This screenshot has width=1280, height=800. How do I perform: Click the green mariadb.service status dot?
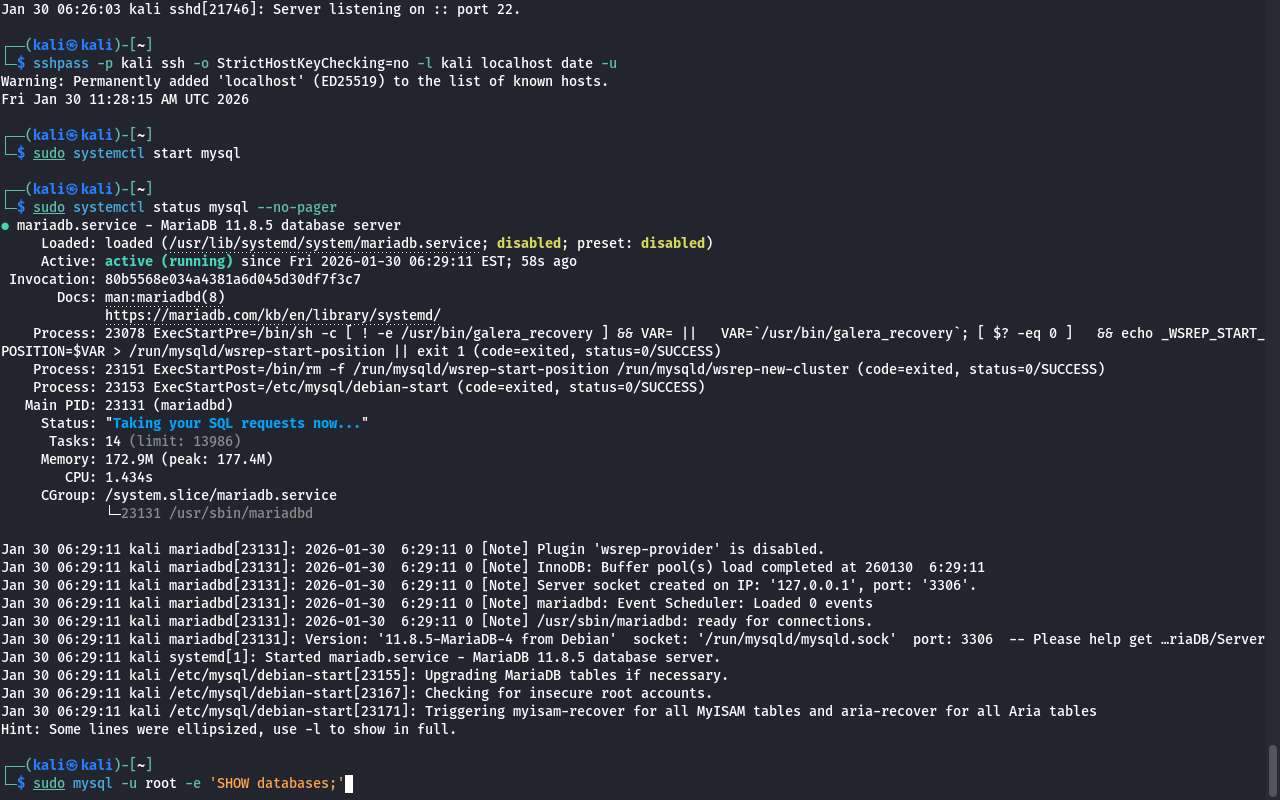pyautogui.click(x=6, y=226)
